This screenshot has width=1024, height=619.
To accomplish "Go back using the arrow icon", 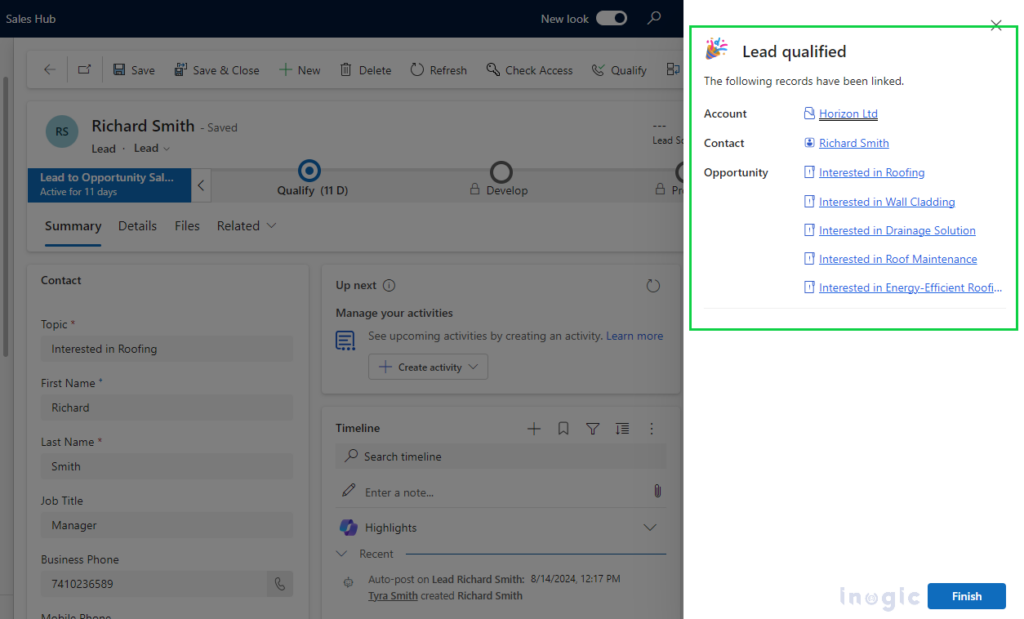I will (x=50, y=70).
